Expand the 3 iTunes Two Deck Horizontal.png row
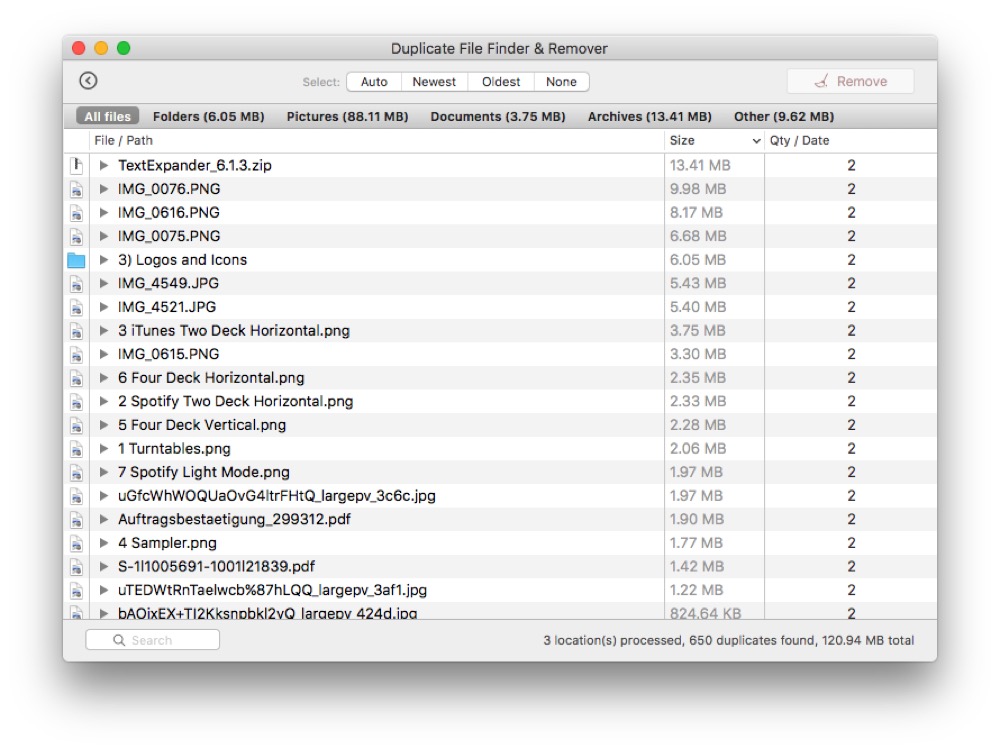 (104, 331)
